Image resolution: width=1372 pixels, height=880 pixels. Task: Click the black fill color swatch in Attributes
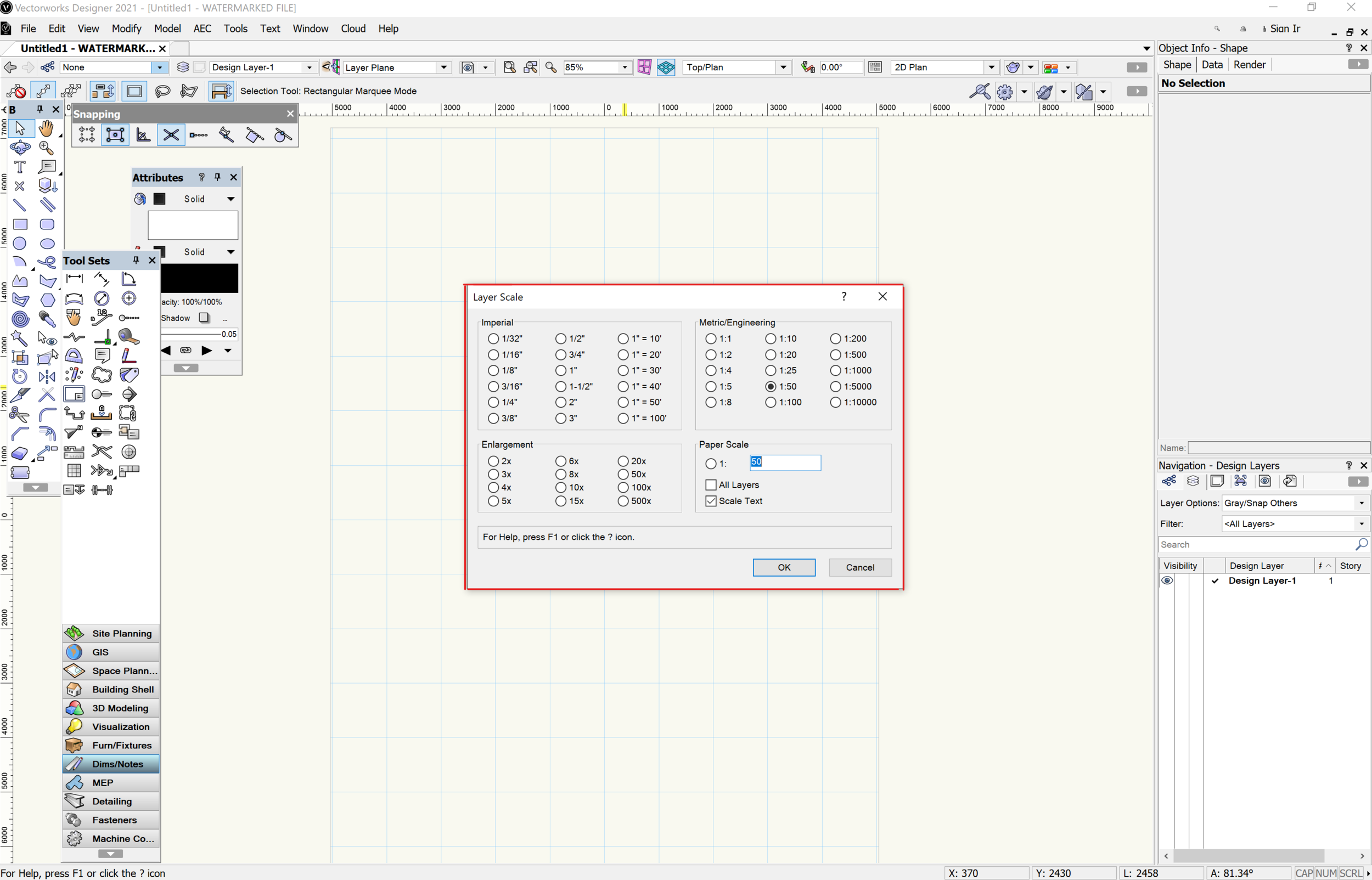(160, 198)
